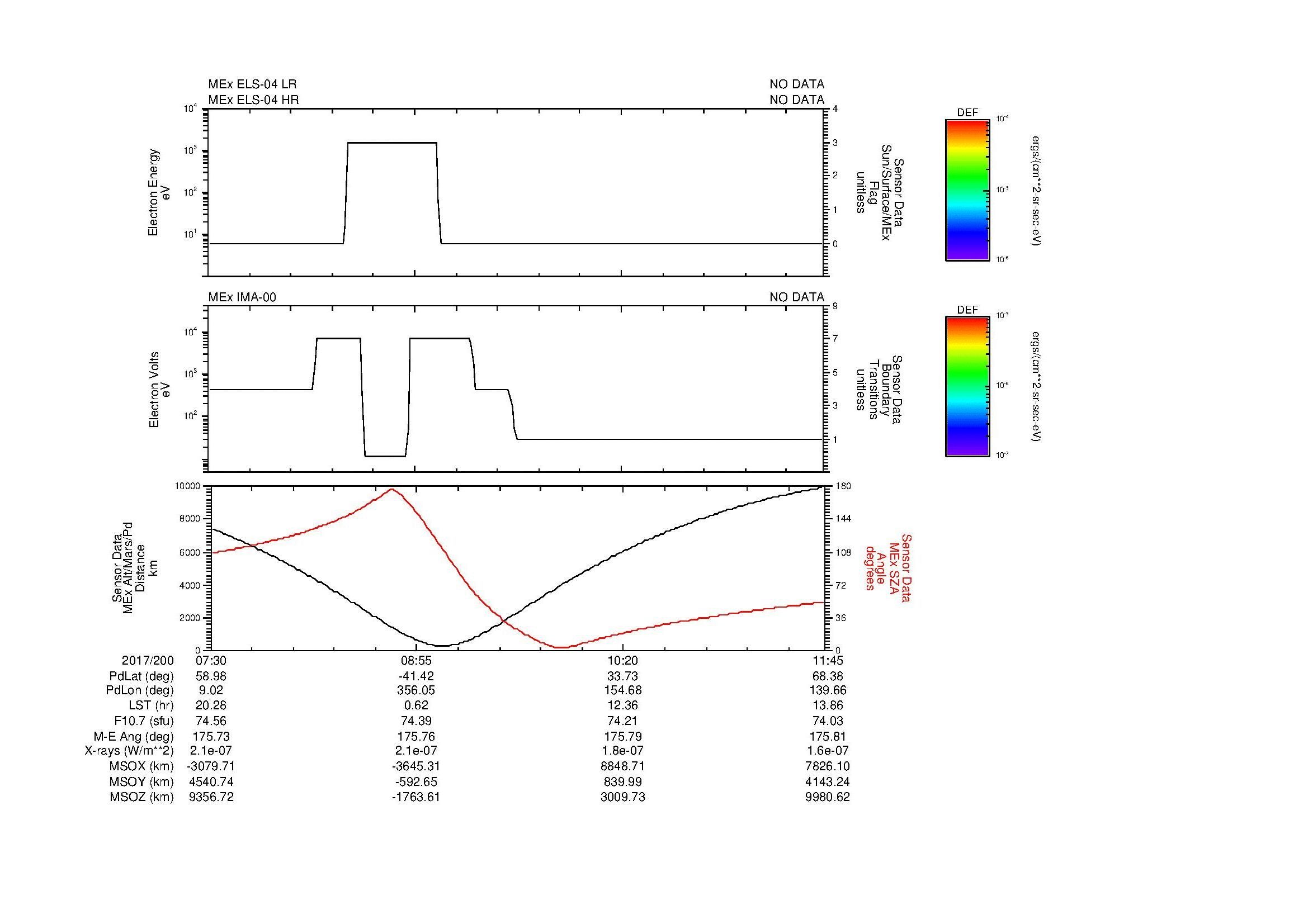Image resolution: width=1308 pixels, height=924 pixels.
Task: Click the MSOZ value '9980.62'
Action: pyautogui.click(x=828, y=797)
